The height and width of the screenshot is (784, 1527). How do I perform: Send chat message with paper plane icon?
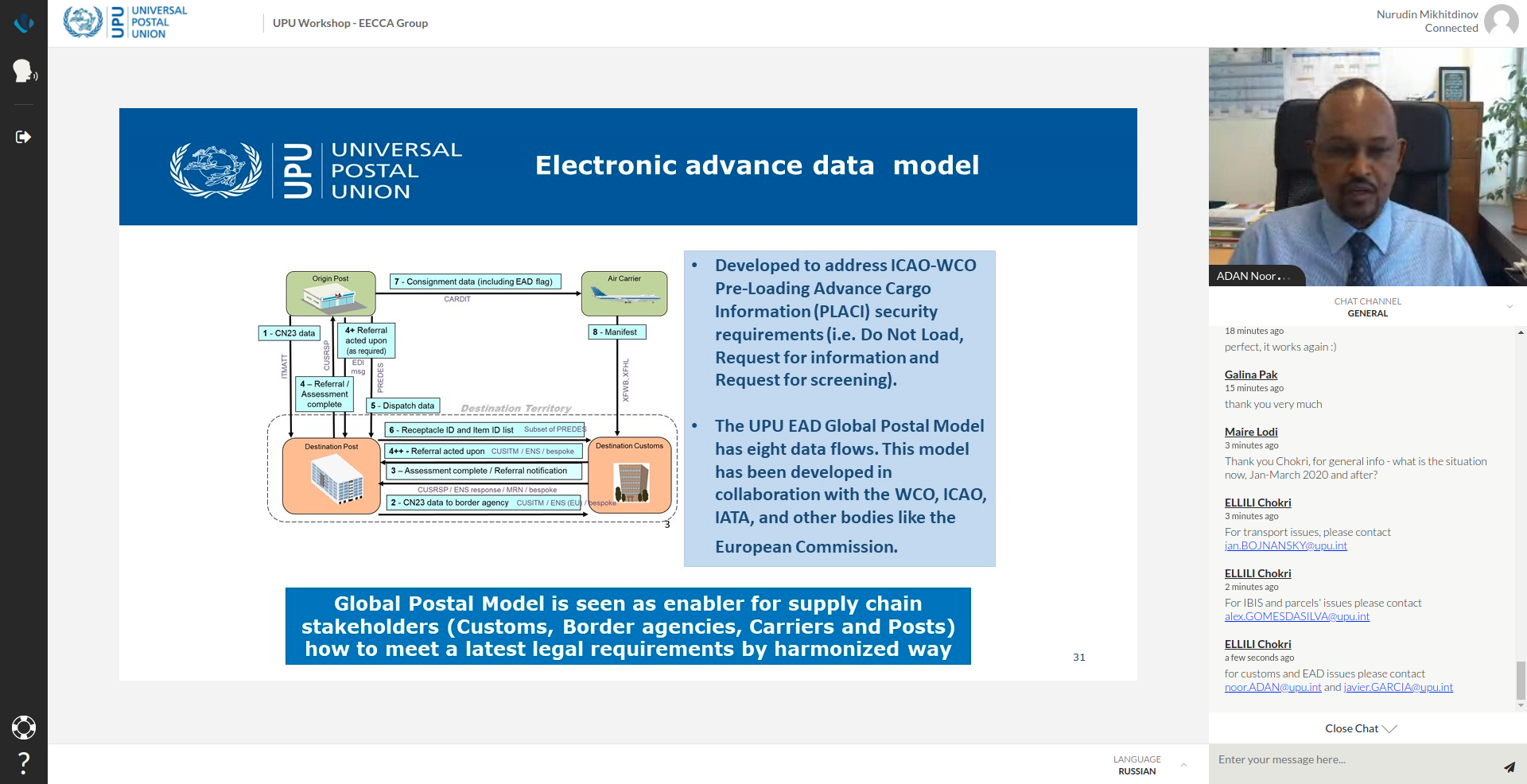(x=1509, y=767)
